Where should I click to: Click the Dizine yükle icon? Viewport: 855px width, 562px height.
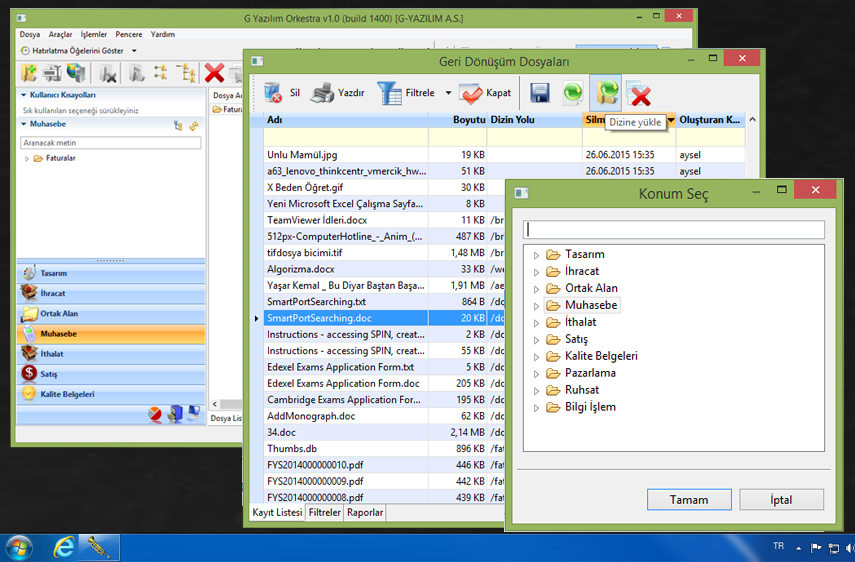605,94
